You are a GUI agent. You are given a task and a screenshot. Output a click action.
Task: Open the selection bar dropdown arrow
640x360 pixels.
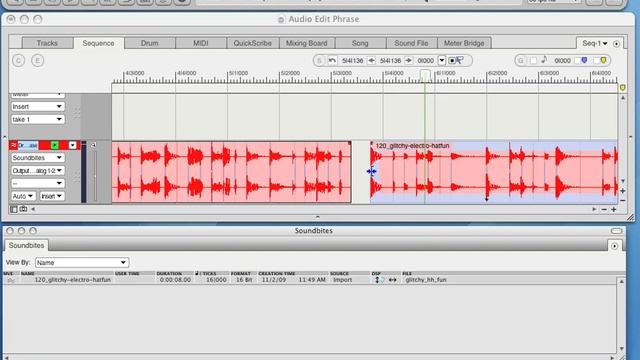442,60
